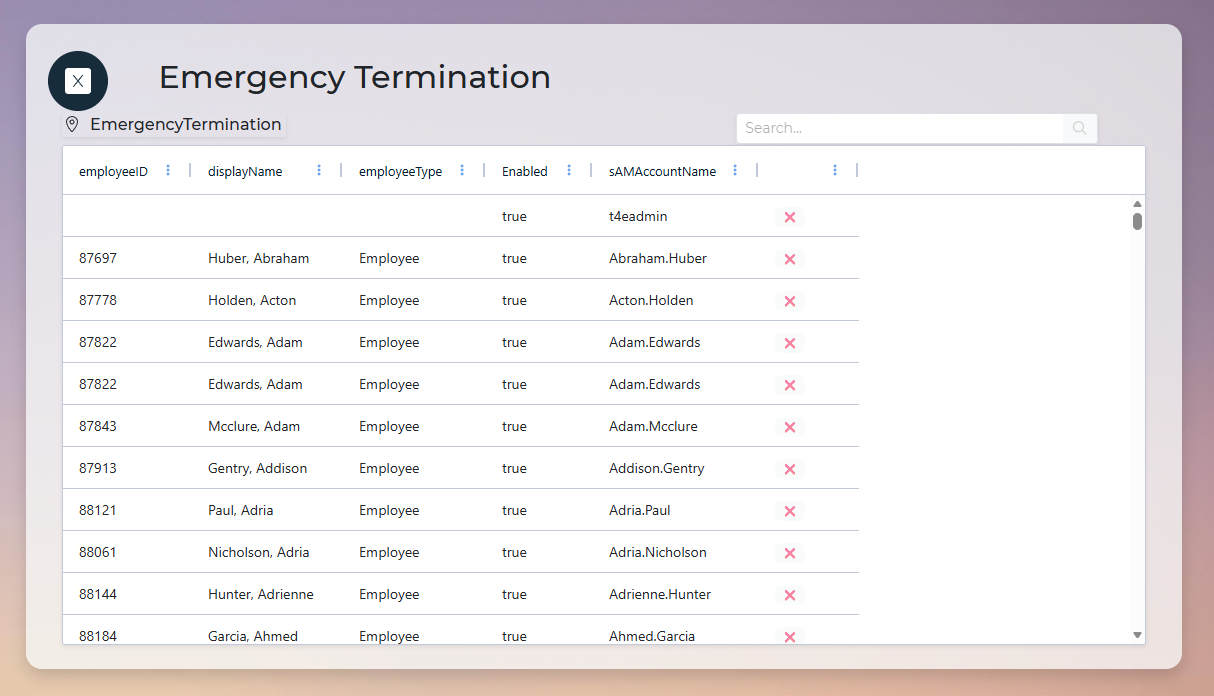The image size is (1214, 696).
Task: Select the EmergencyTermination breadcrumb label
Action: [185, 124]
